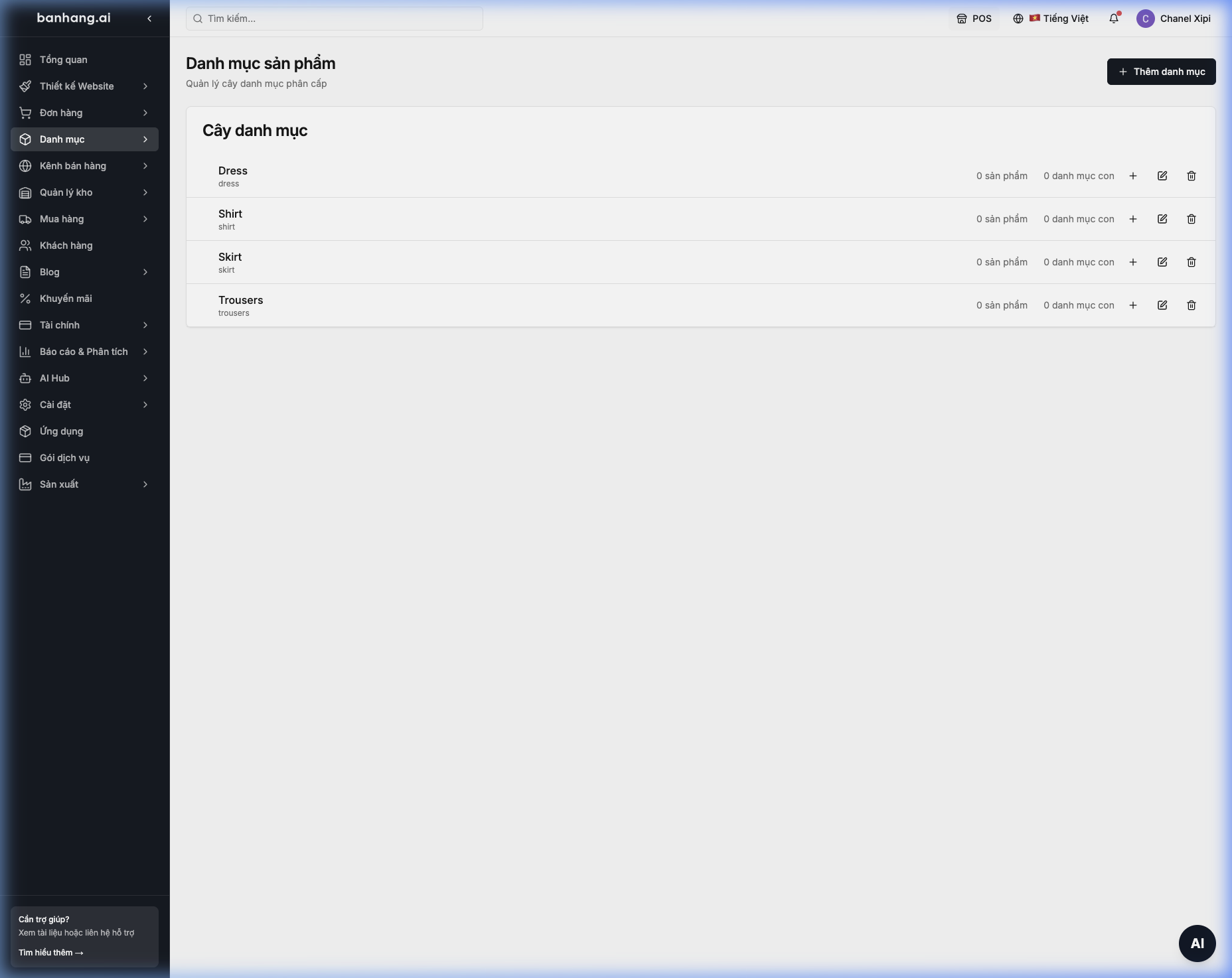Click the user avatar circle
The image size is (1232, 978).
click(x=1146, y=19)
